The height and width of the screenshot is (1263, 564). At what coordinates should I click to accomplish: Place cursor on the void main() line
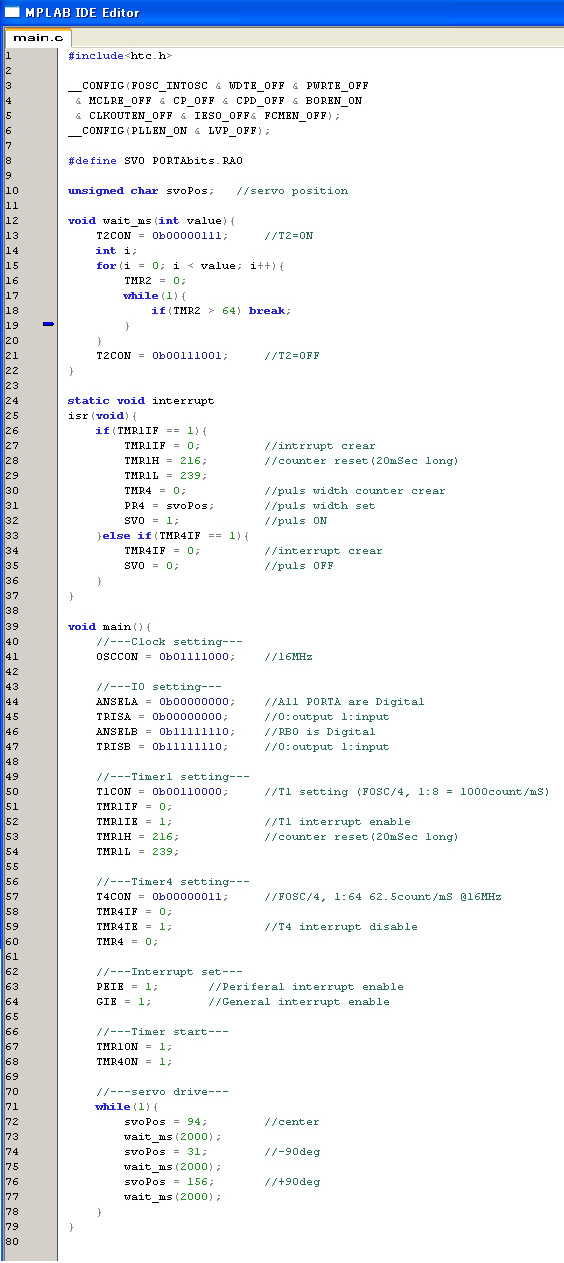(109, 626)
